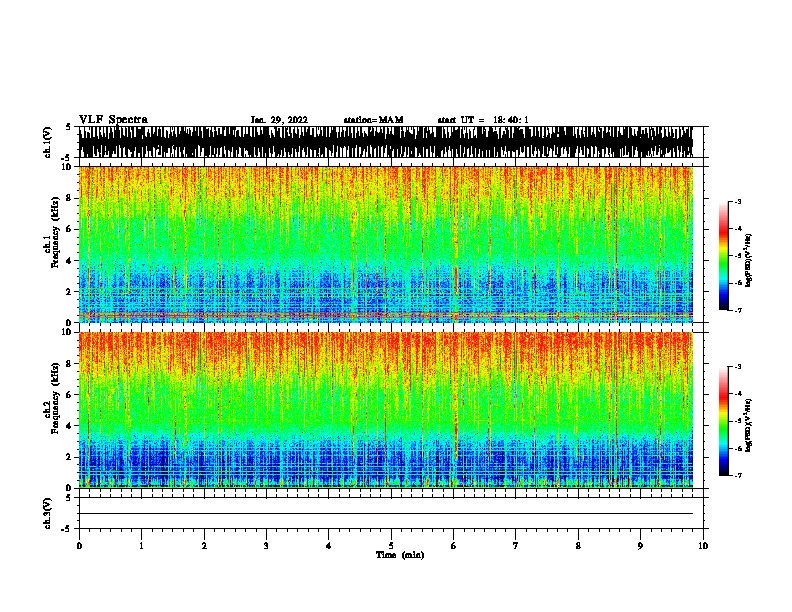Click the color scale bar beside ch.2 spectrogram
792x612 pixels.
coord(724,421)
